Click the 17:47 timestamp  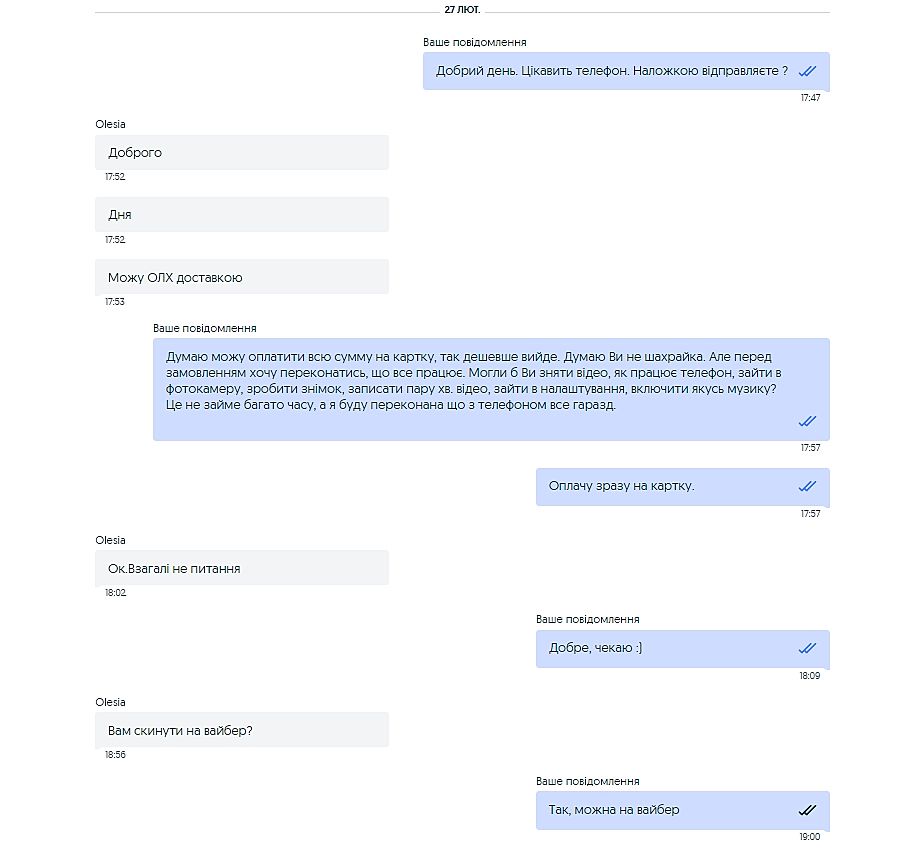[x=810, y=98]
